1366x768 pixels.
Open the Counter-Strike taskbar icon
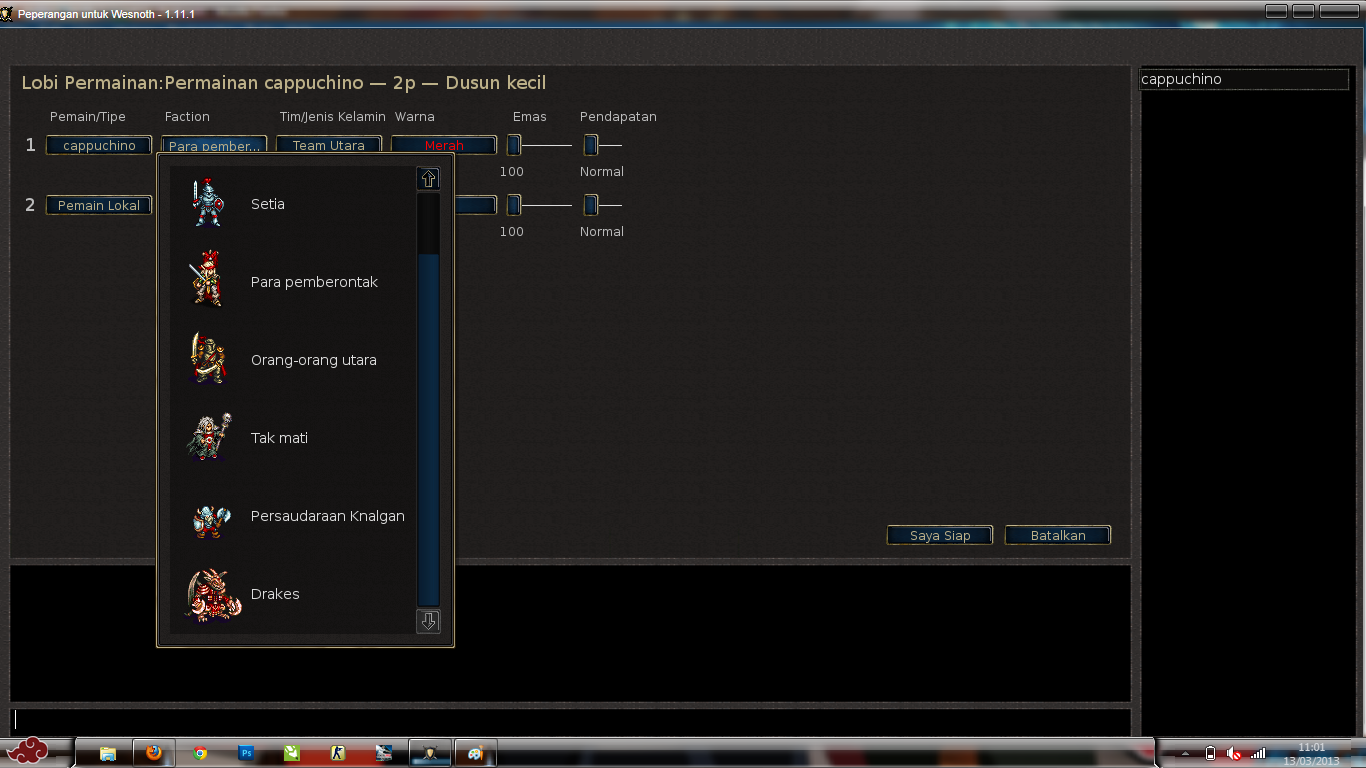338,753
